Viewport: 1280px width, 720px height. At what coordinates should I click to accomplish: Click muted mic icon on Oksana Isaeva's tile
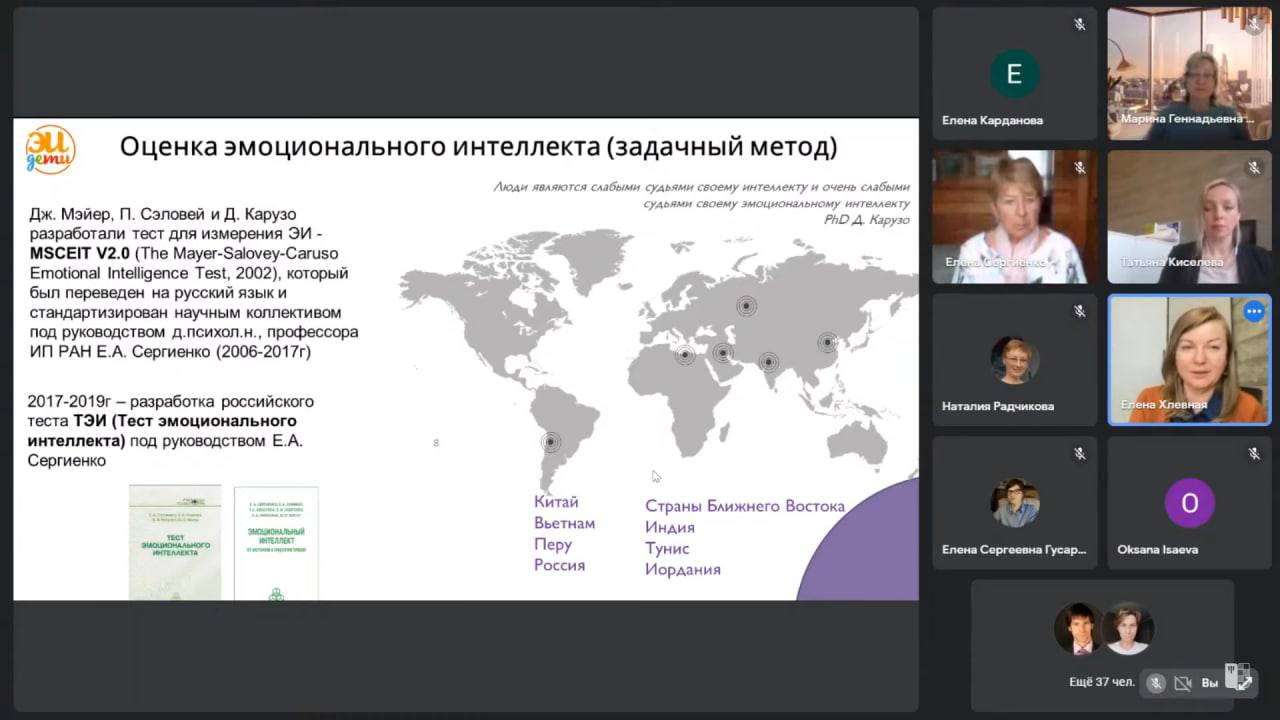pyautogui.click(x=1254, y=454)
